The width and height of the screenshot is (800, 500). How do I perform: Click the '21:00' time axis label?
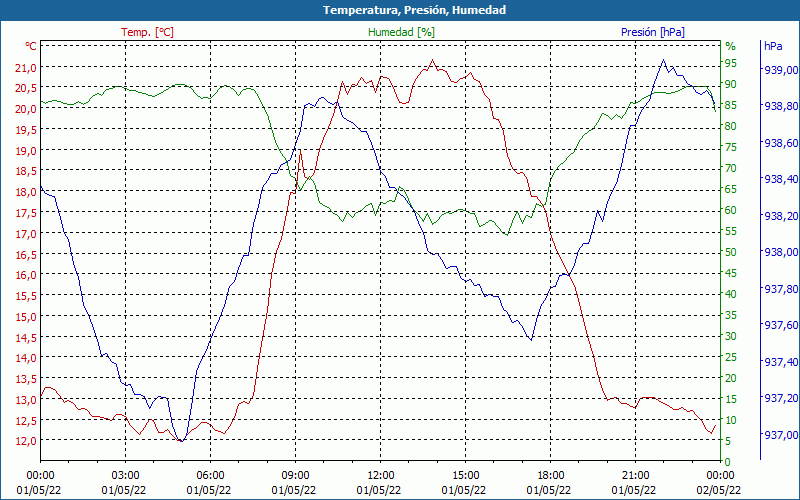click(x=634, y=476)
